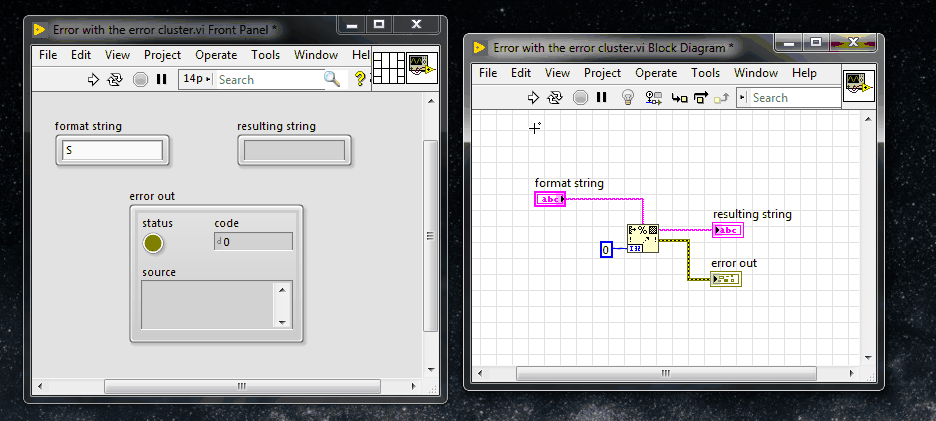
Task: Minimize the Block Diagram window
Action: 790,42
